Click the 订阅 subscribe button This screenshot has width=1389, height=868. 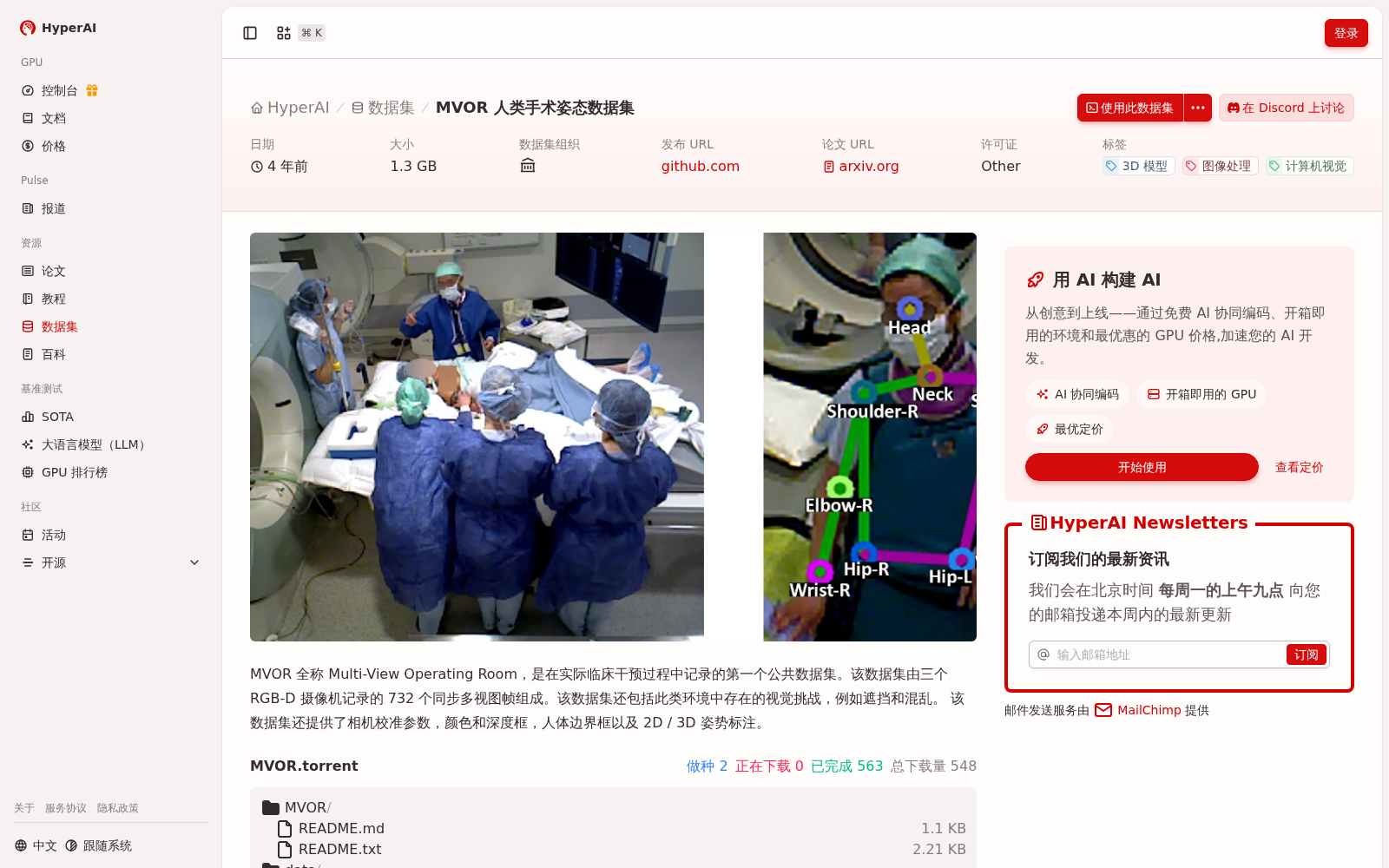point(1307,654)
